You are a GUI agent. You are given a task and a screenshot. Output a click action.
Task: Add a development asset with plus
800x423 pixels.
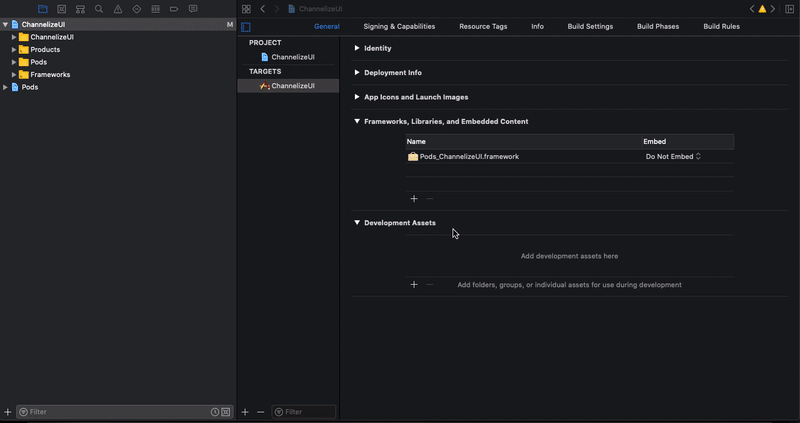414,285
